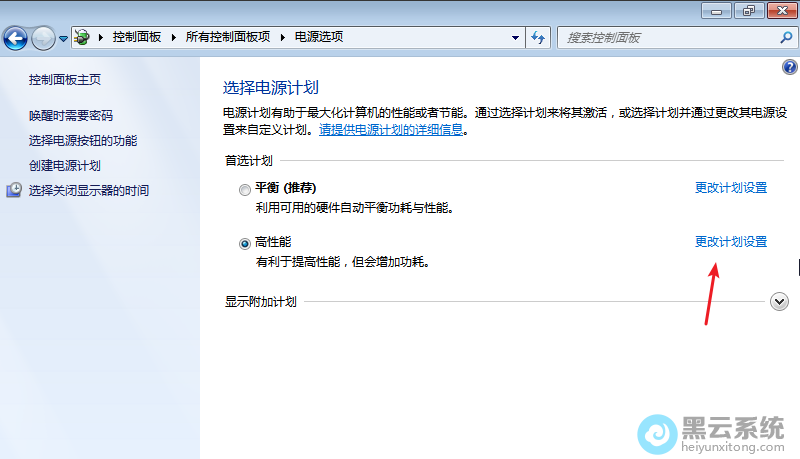This screenshot has width=800, height=459.
Task: Expand the 显示附加计划 section chevron
Action: (780, 302)
